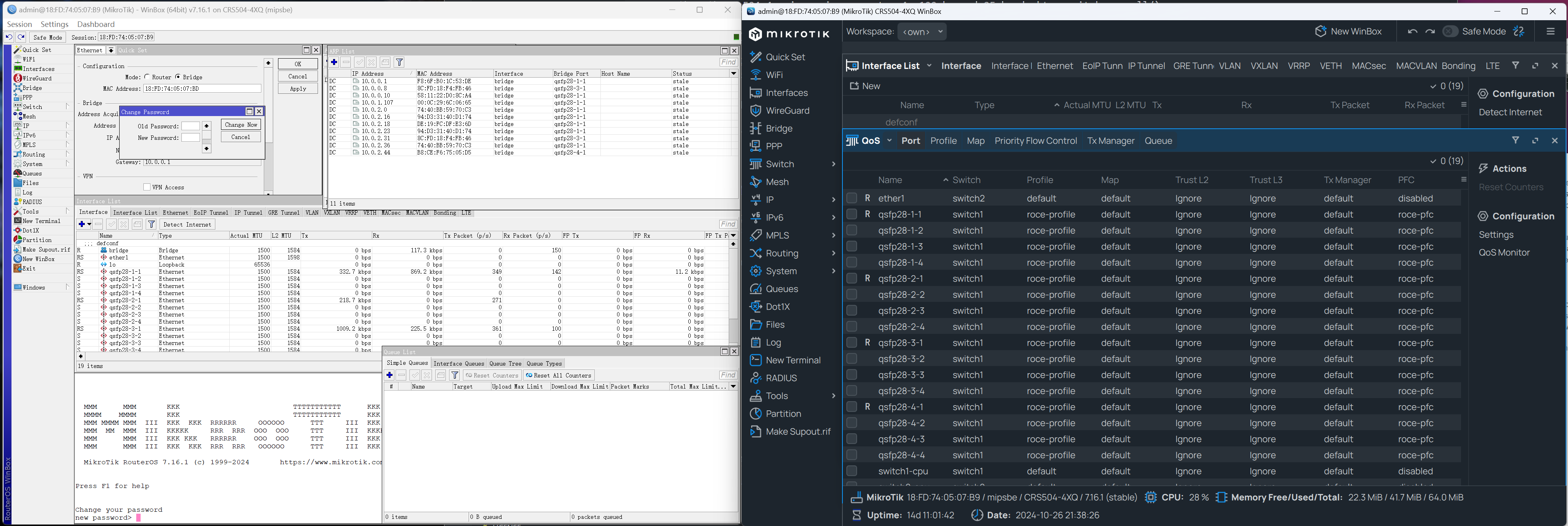Expand System submenu in dark sidebar
Image resolution: width=1568 pixels, height=526 pixels.
point(833,271)
